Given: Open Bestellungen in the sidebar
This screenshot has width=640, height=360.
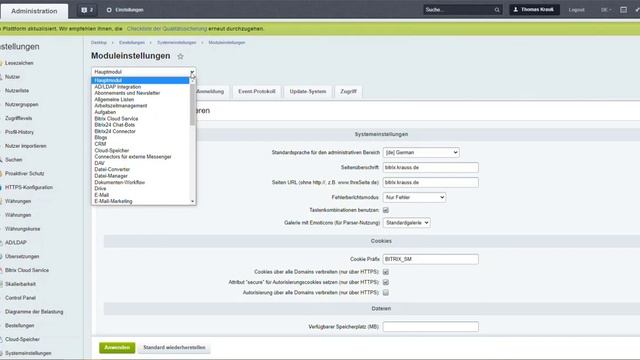Looking at the screenshot, I should (20, 326).
